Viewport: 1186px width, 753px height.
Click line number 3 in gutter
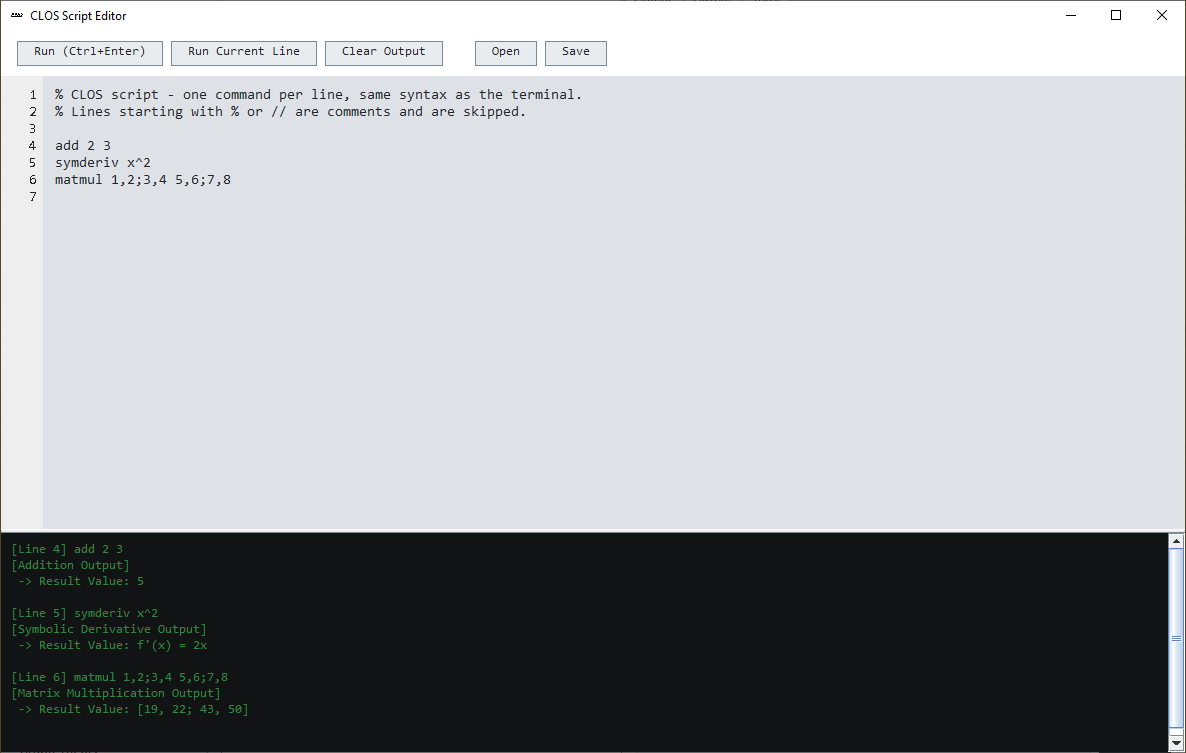point(33,129)
